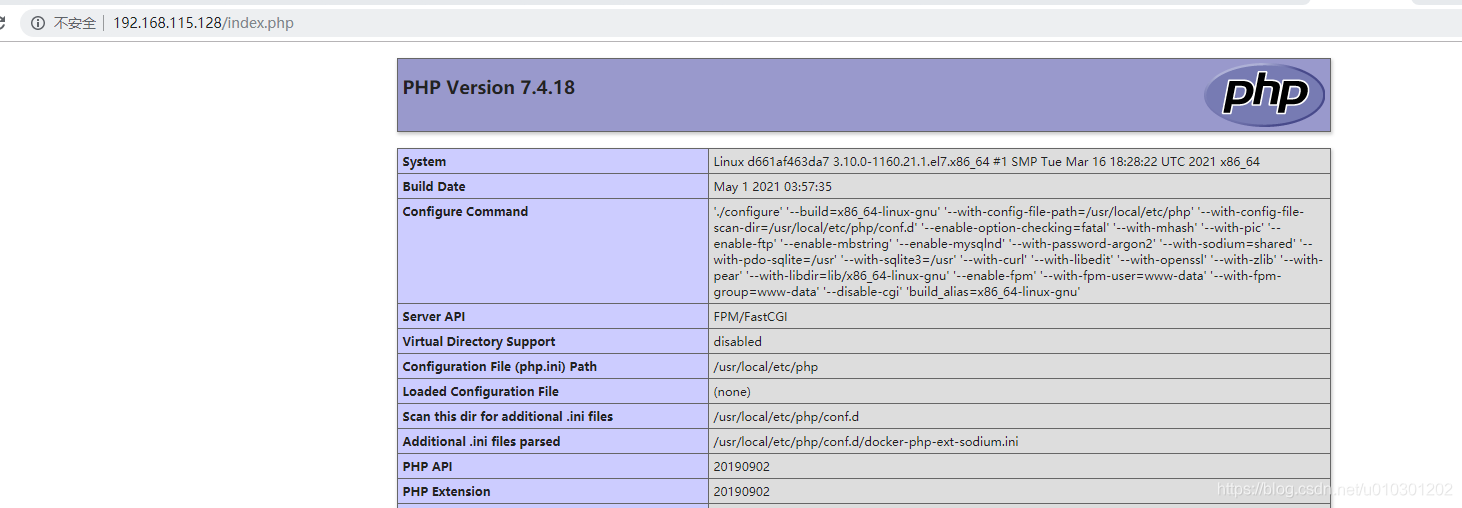Click the docker-php-ext-sodium.ini path value
The width and height of the screenshot is (1462, 508).
point(866,442)
